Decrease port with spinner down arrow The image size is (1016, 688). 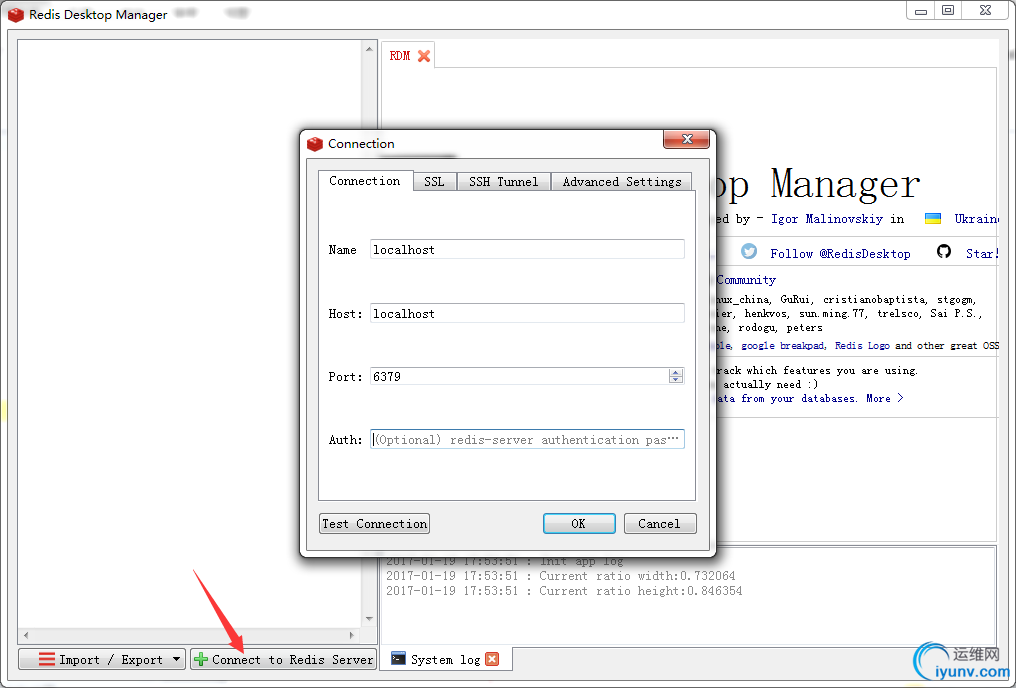click(x=676, y=380)
